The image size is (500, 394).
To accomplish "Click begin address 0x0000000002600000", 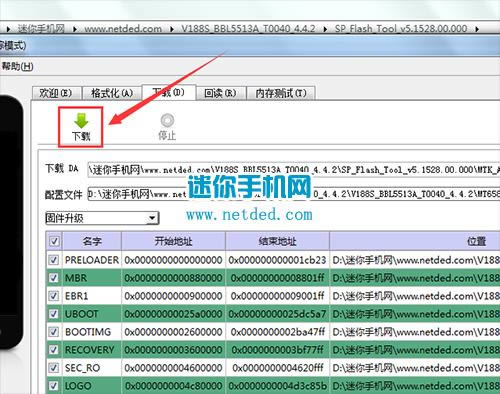I will click(173, 332).
